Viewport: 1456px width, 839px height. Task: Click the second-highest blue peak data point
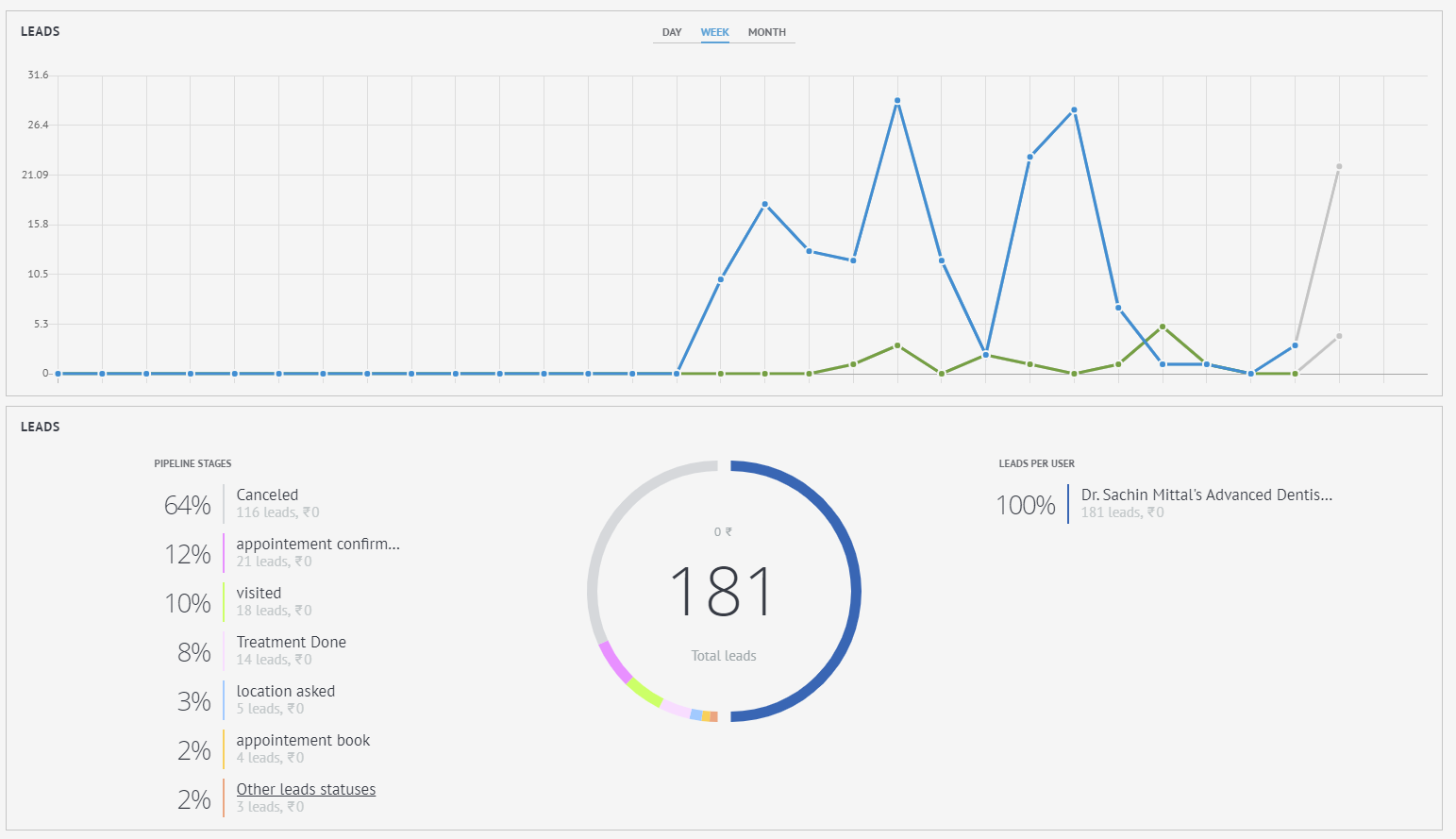[1074, 109]
